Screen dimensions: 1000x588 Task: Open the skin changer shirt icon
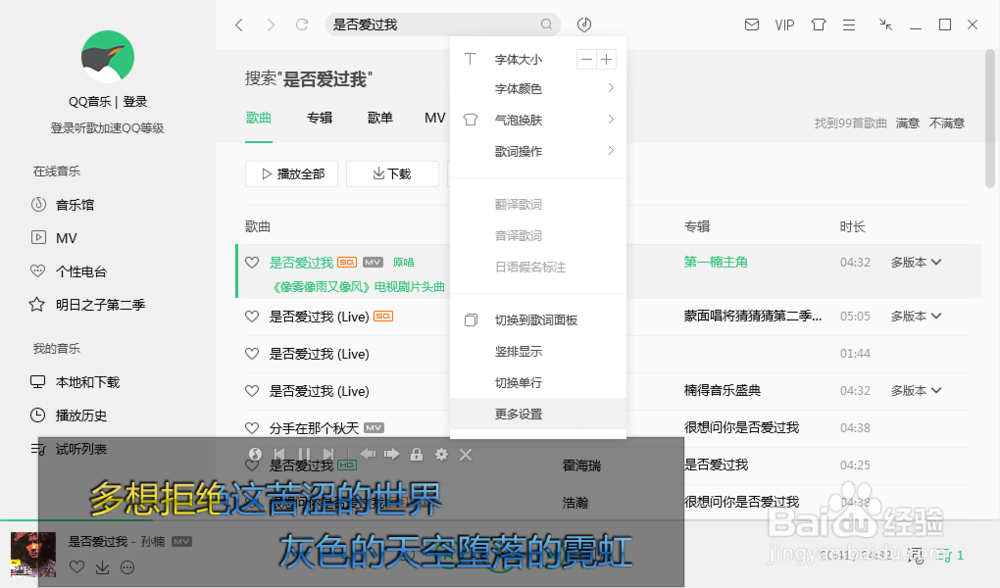[x=818, y=24]
